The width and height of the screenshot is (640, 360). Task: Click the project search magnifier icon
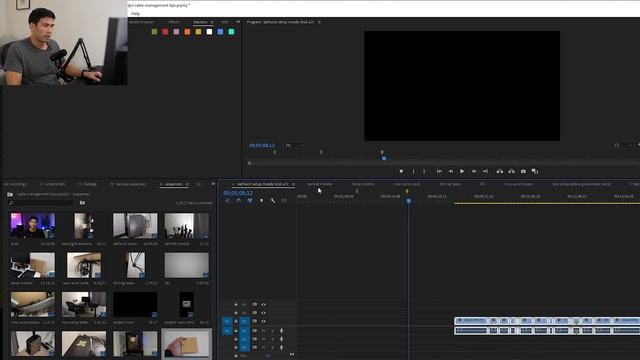click(x=11, y=203)
